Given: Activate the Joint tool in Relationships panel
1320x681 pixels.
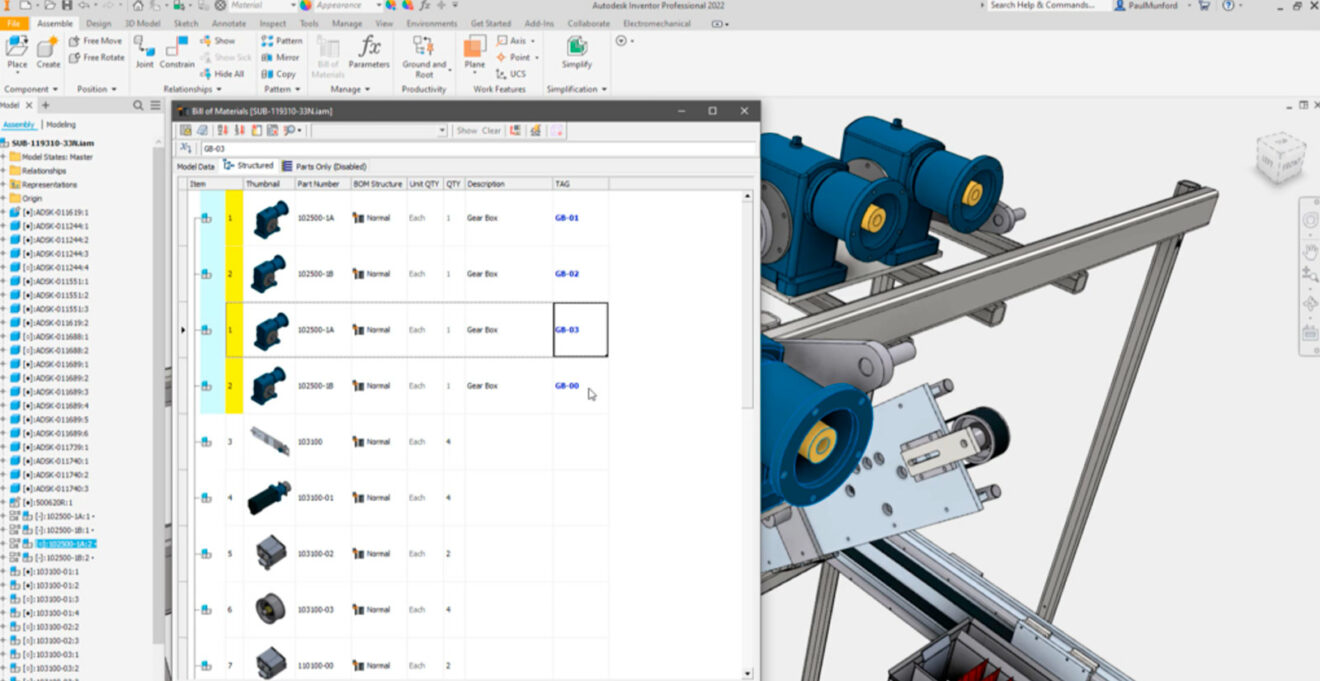Looking at the screenshot, I should coord(144,54).
